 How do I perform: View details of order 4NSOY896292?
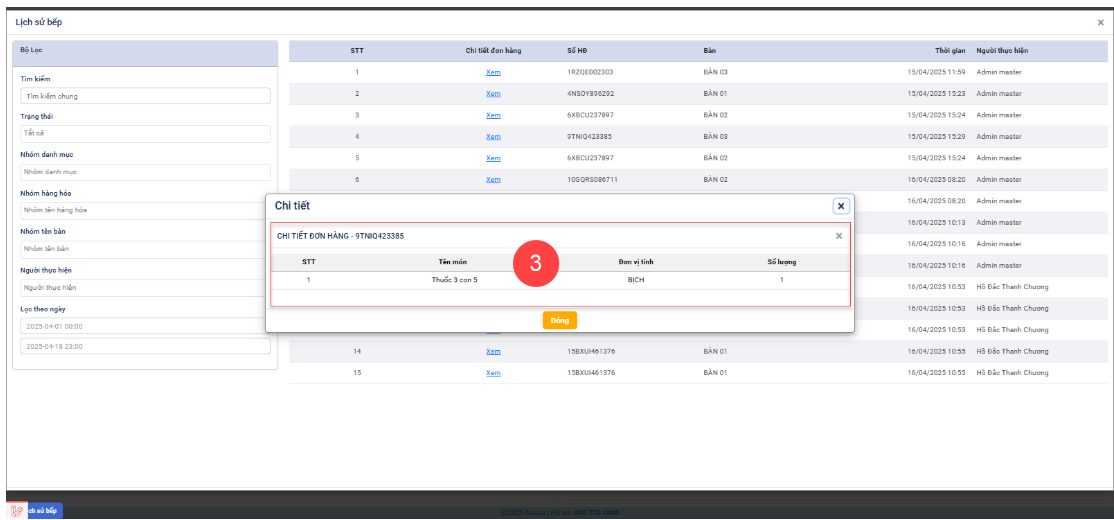493,93
